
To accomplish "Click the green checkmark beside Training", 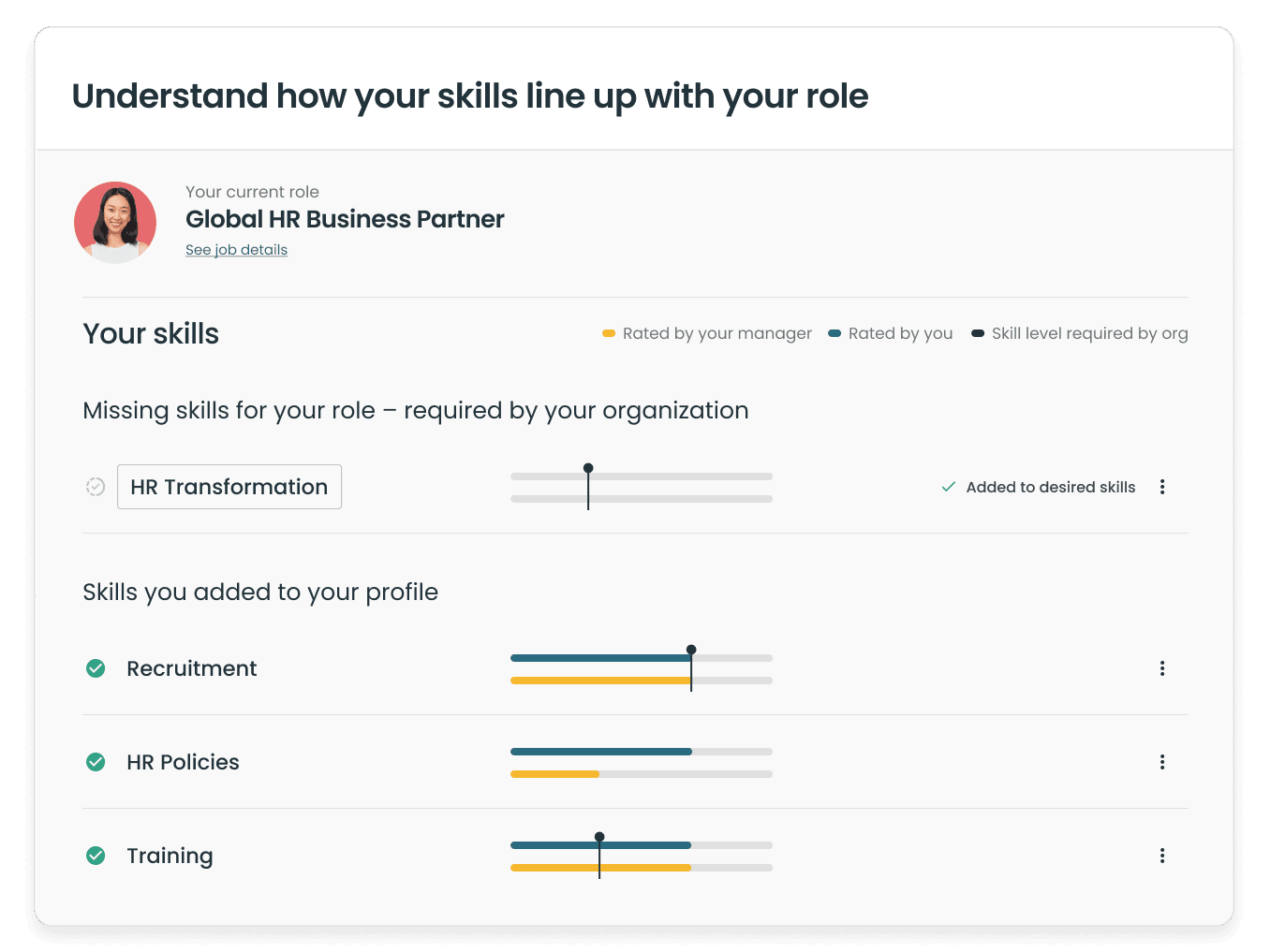I will tap(96, 856).
